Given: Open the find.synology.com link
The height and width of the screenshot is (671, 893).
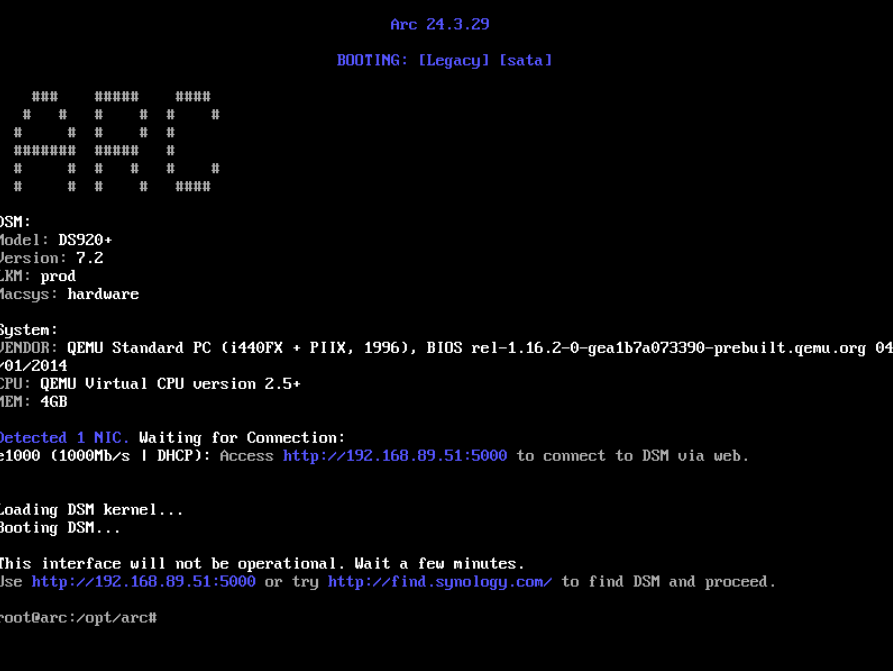Looking at the screenshot, I should click(439, 582).
